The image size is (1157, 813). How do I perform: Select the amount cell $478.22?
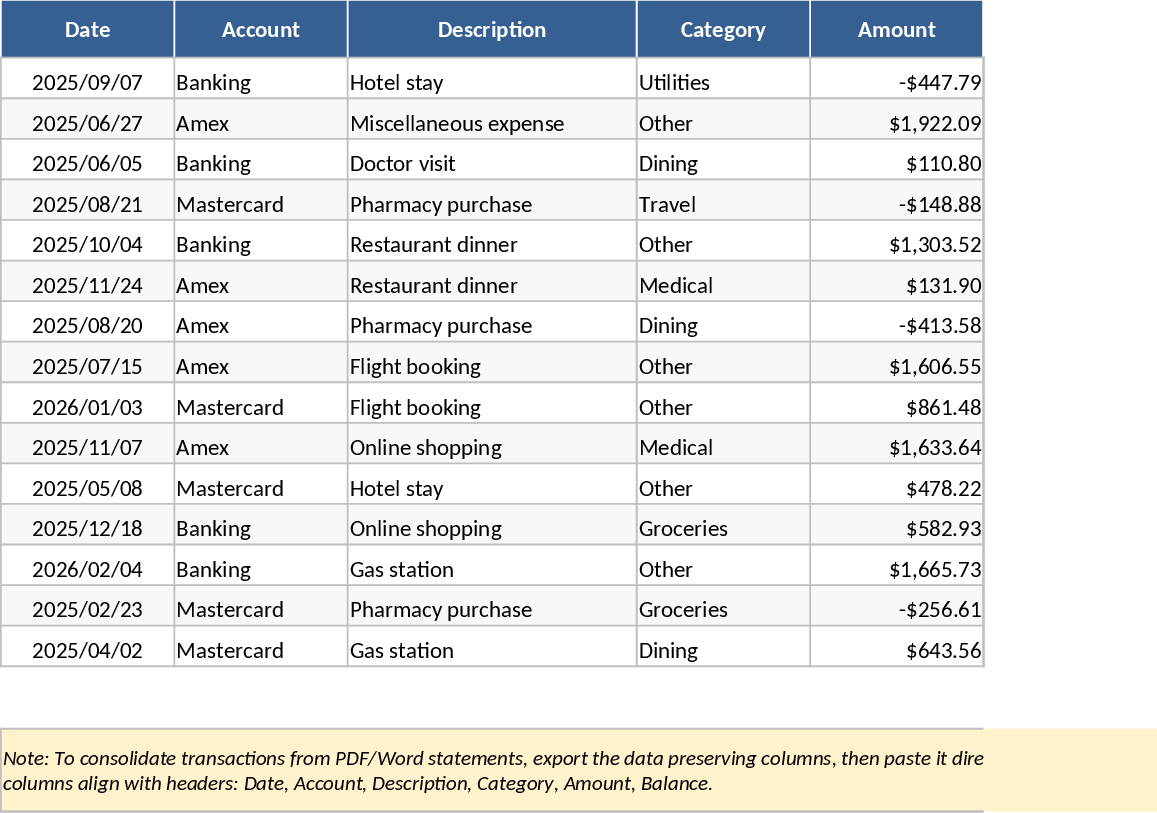[x=896, y=489]
